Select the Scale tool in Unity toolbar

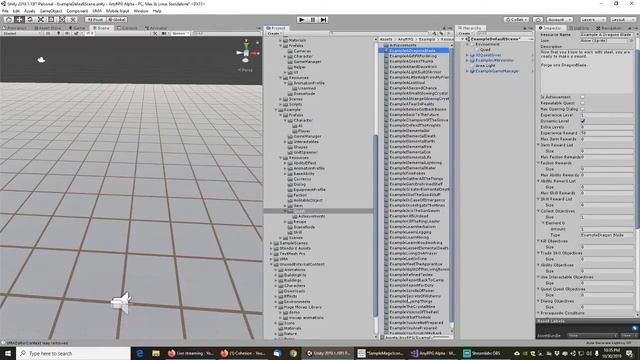pyautogui.click(x=40, y=20)
